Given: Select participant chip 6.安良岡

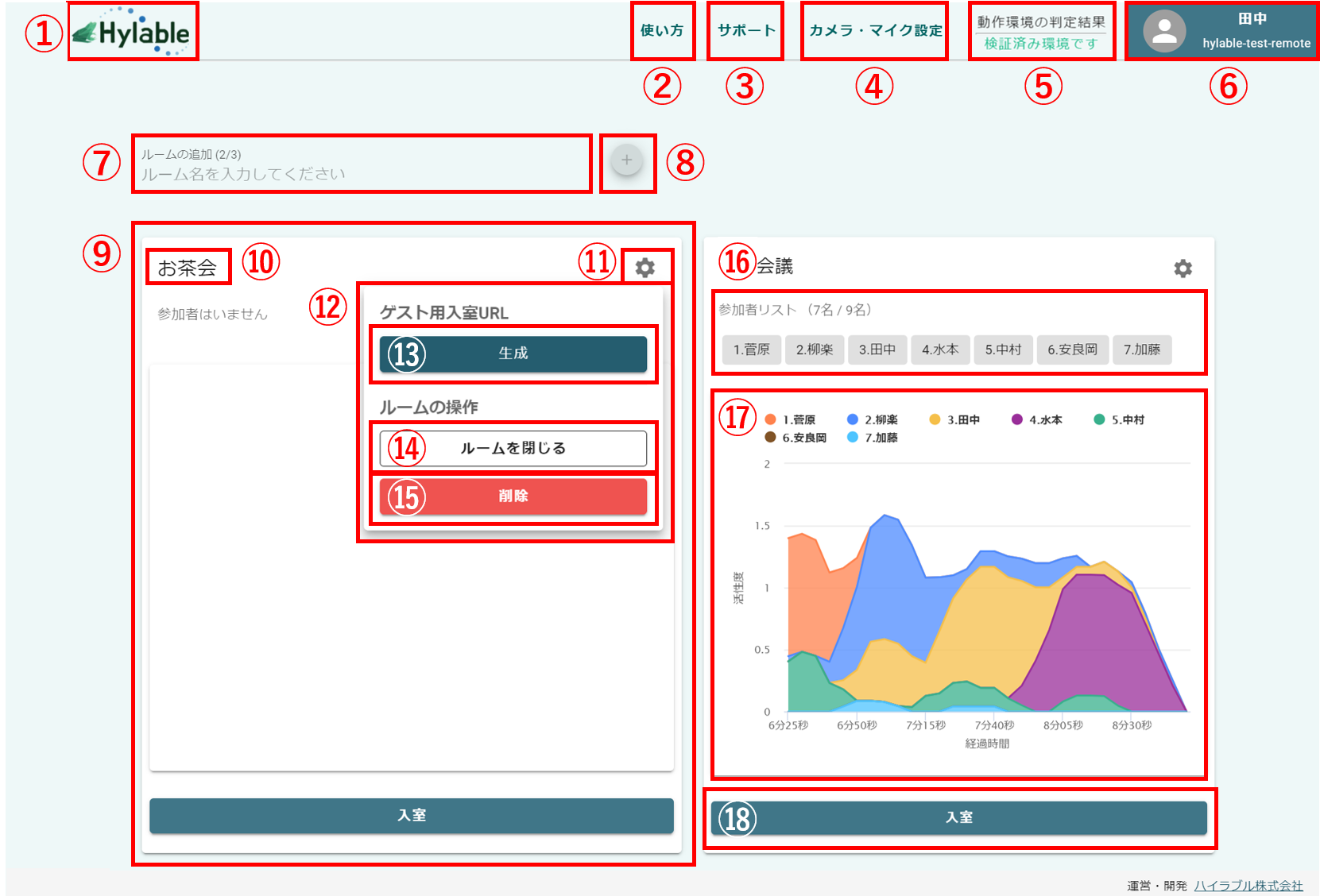Looking at the screenshot, I should tap(1071, 350).
